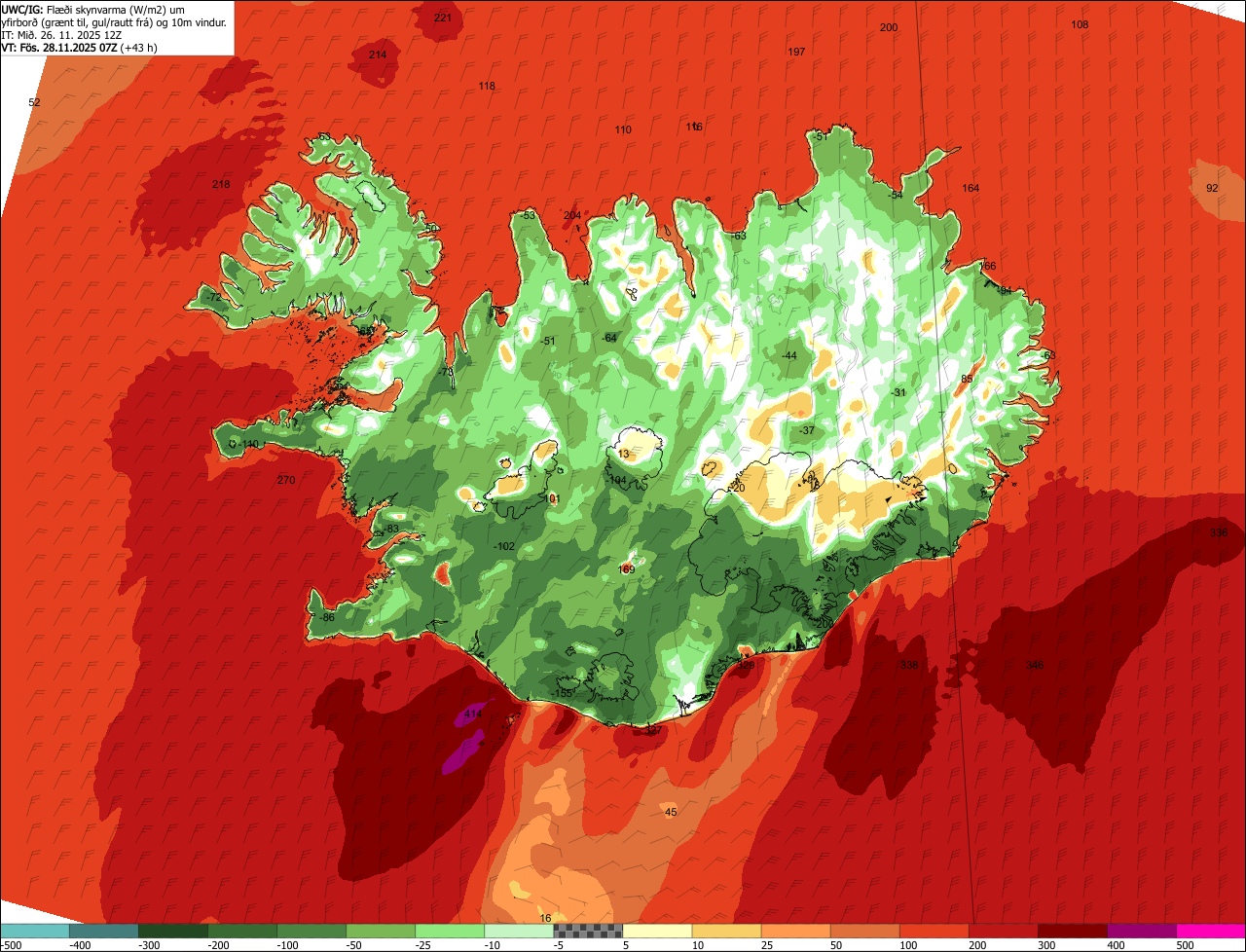Select the darkest green -300 to -200 legend swatch
The image size is (1246, 952).
(172, 931)
